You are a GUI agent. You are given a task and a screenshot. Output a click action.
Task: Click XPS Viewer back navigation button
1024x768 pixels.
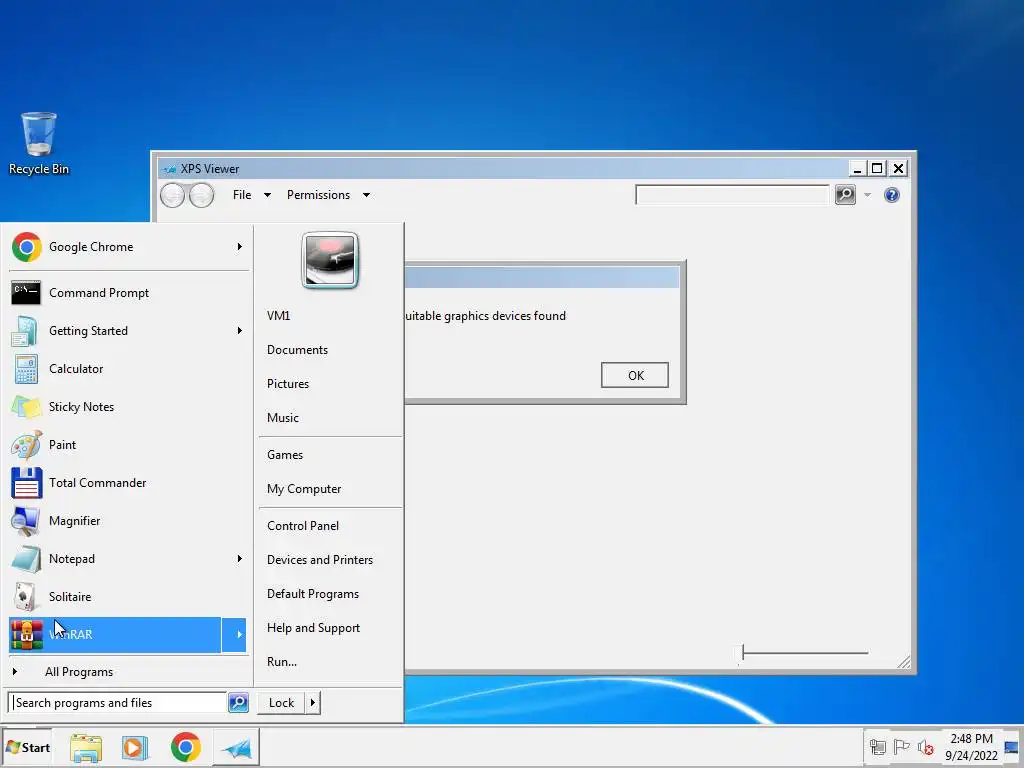pos(172,195)
